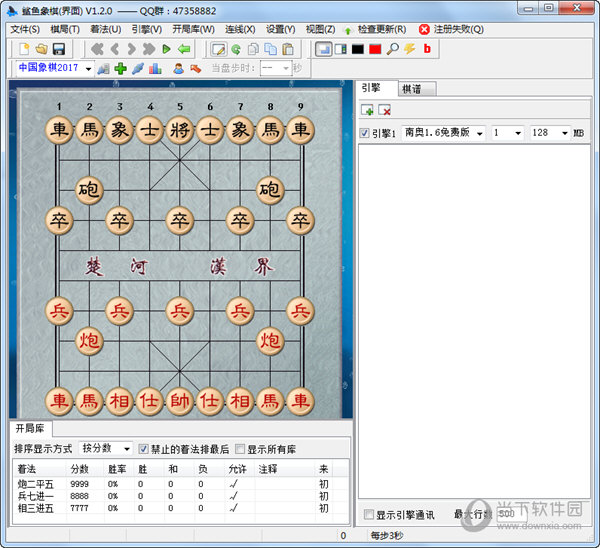The image size is (600, 548).
Task: Click the magnifier icon in toolbar
Action: click(392, 49)
